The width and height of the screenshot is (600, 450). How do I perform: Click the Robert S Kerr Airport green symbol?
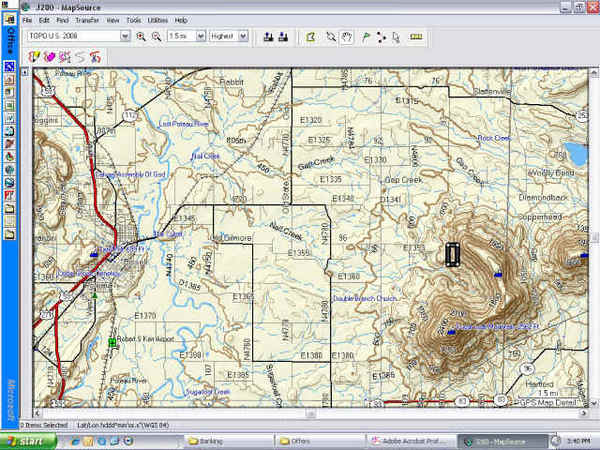pyautogui.click(x=112, y=342)
